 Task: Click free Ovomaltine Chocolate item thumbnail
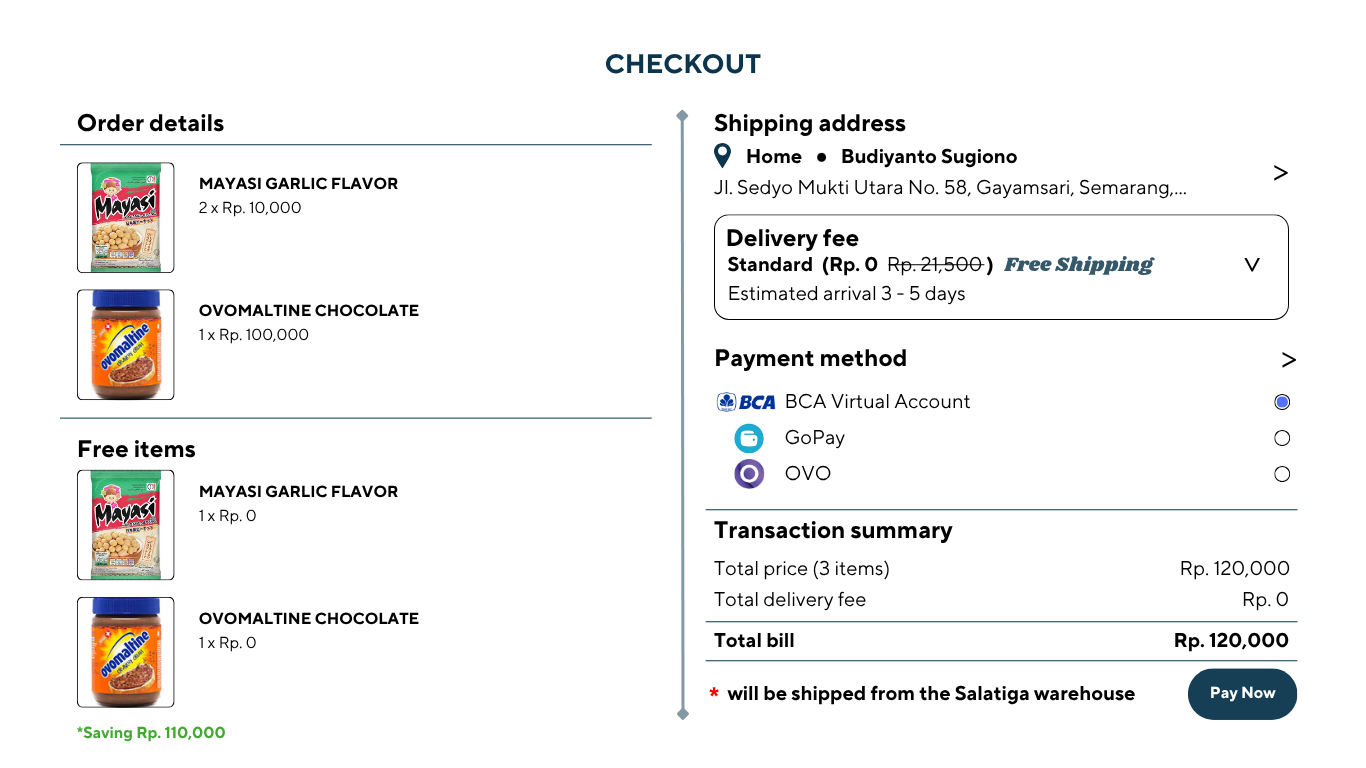point(126,652)
